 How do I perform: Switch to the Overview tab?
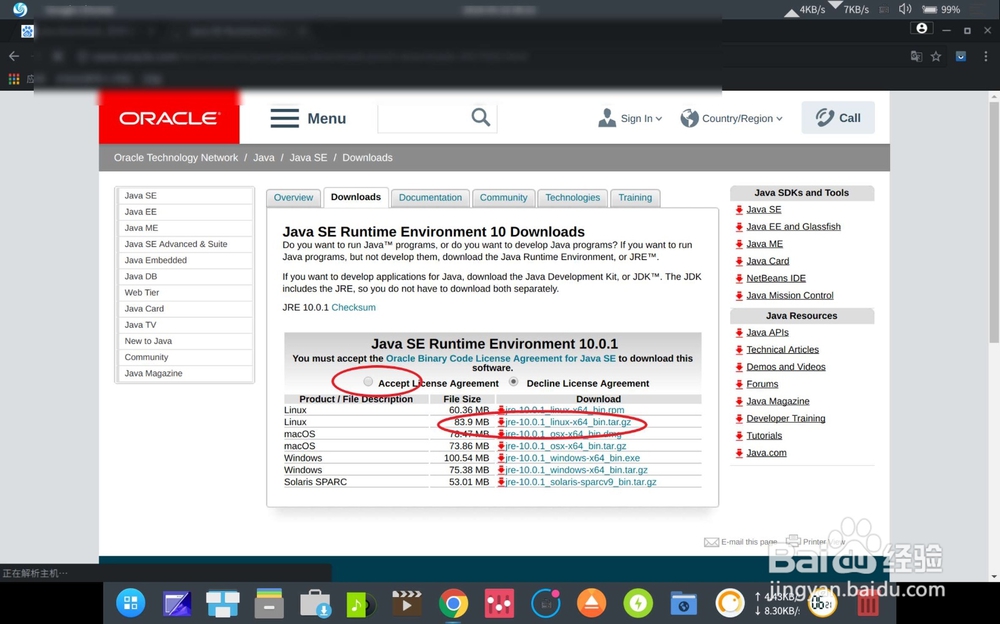pyautogui.click(x=293, y=198)
